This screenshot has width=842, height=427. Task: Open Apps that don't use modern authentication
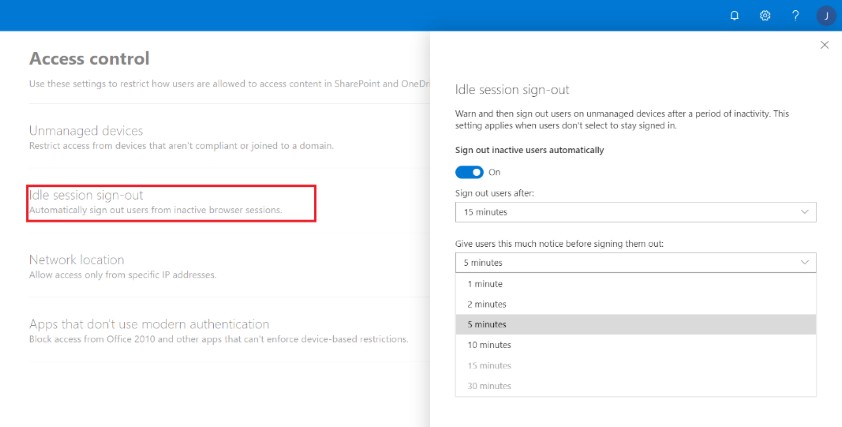(149, 324)
